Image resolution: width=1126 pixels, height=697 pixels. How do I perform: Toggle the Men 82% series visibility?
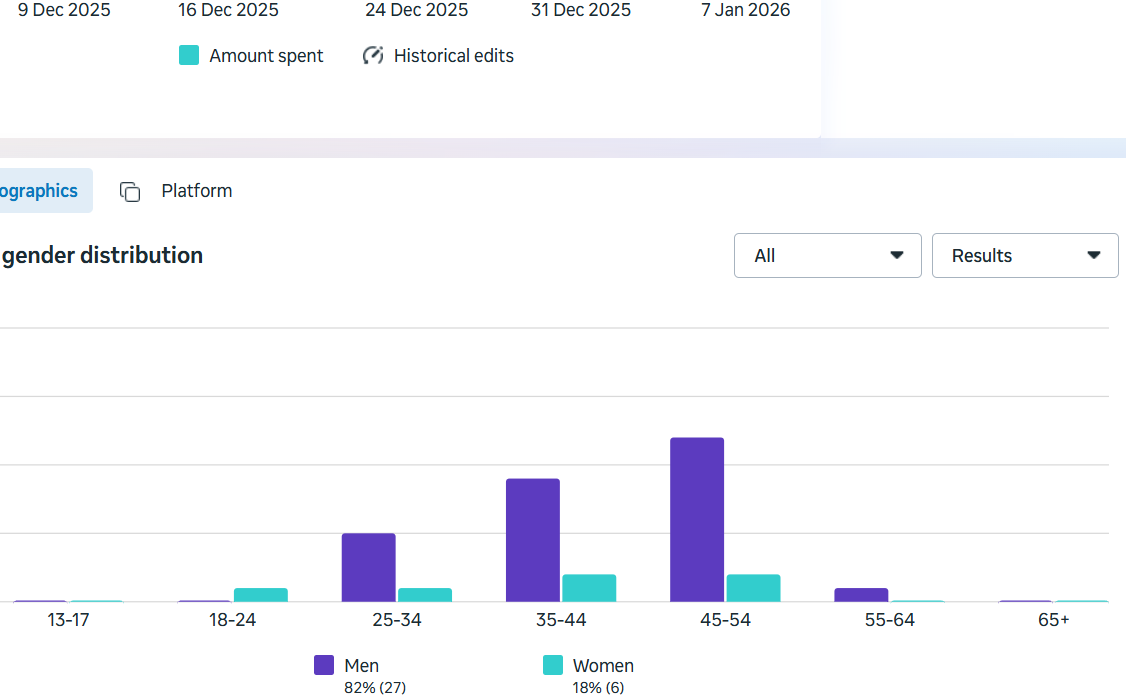[348, 670]
